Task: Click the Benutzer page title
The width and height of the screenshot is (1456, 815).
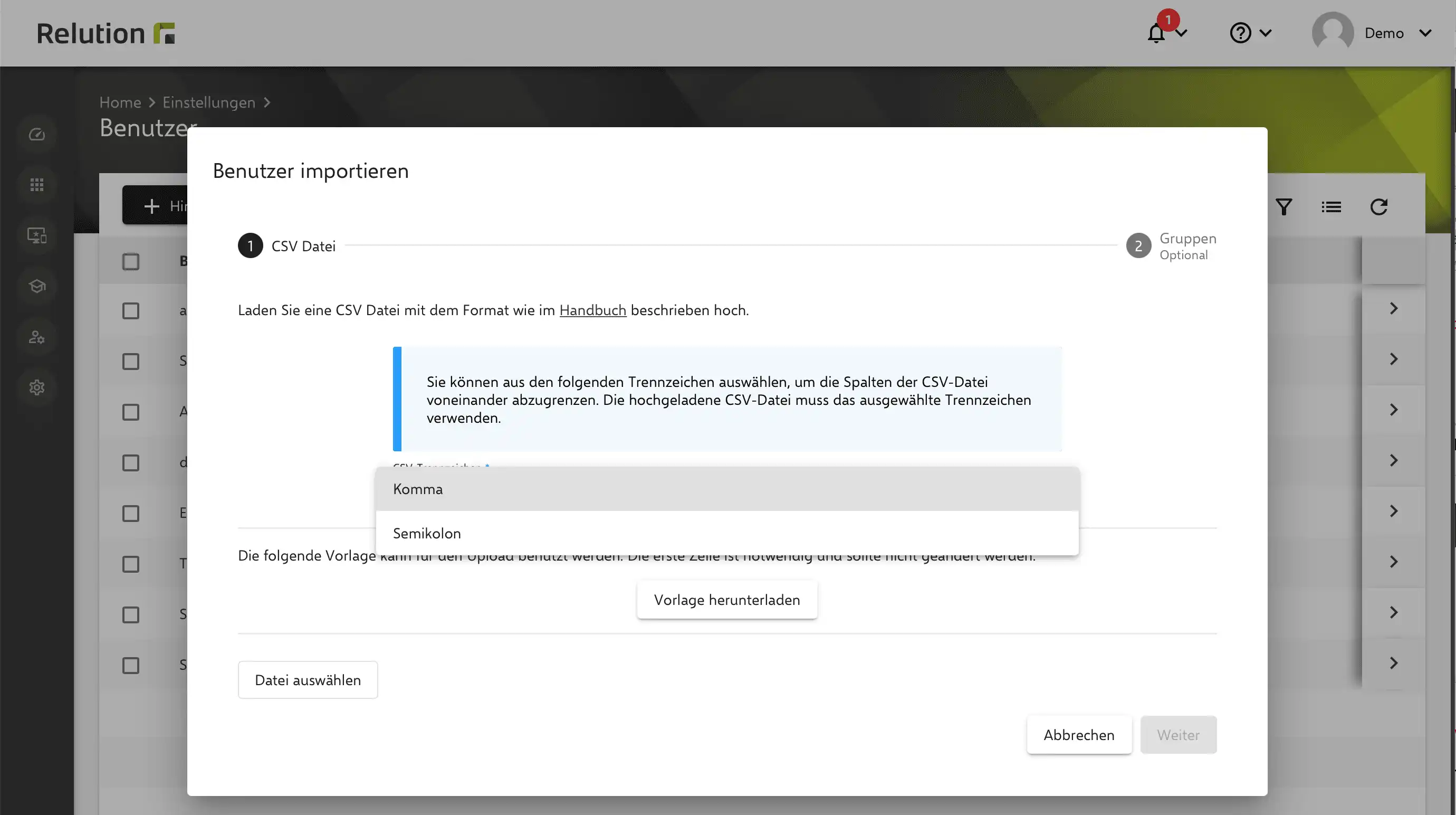Action: (x=148, y=128)
